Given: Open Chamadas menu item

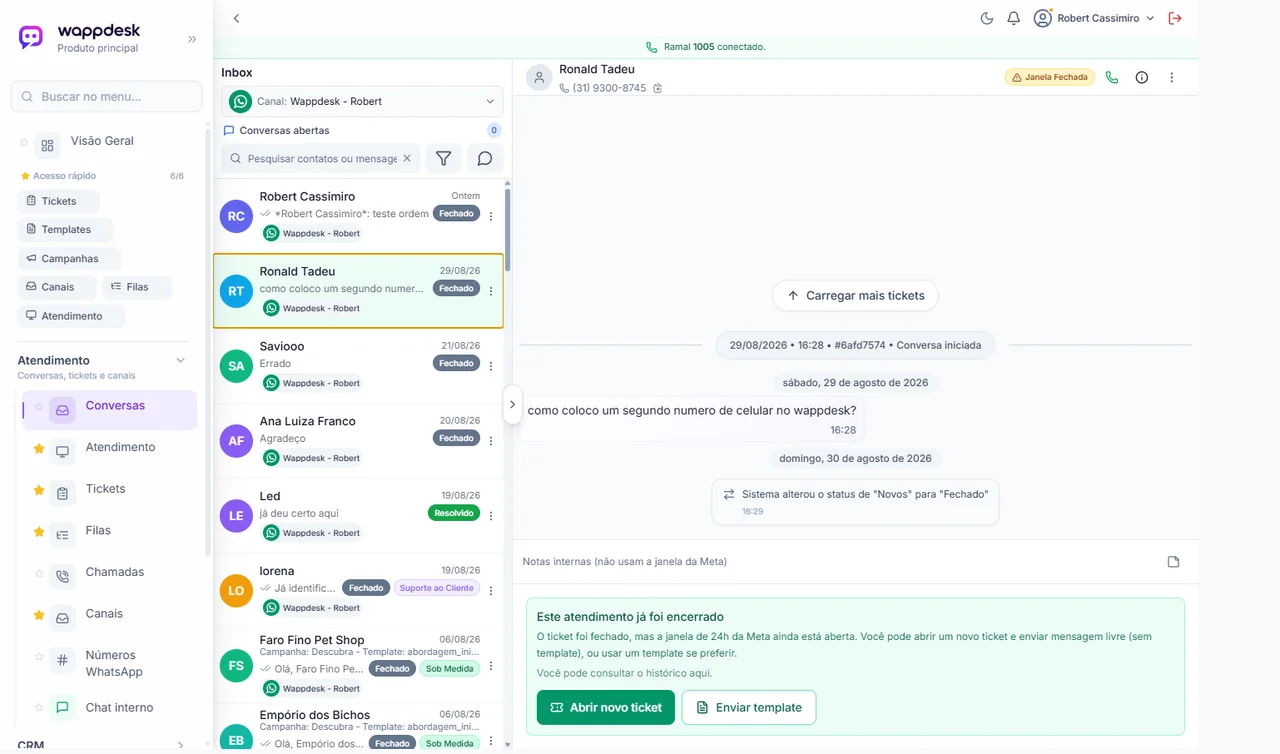Looking at the screenshot, I should [x=110, y=574].
